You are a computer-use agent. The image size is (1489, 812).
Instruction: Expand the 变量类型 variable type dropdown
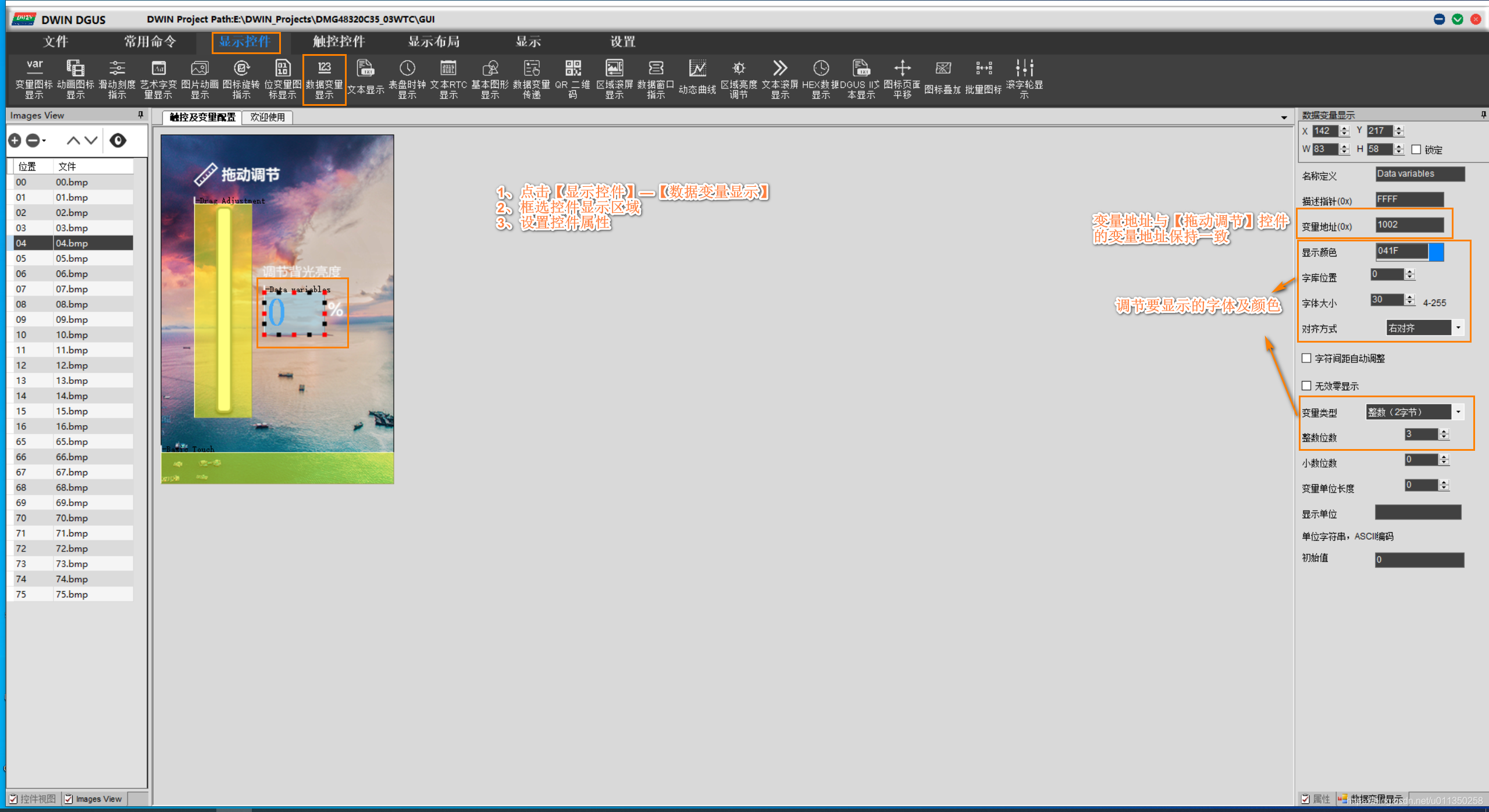(1458, 412)
